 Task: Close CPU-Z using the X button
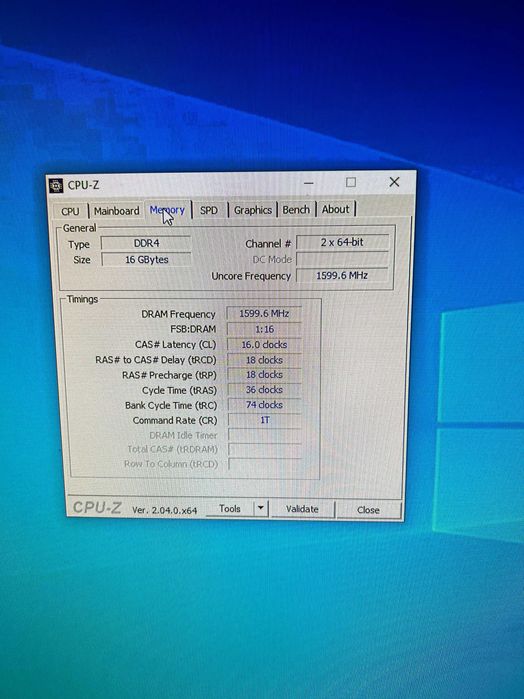pyautogui.click(x=394, y=182)
